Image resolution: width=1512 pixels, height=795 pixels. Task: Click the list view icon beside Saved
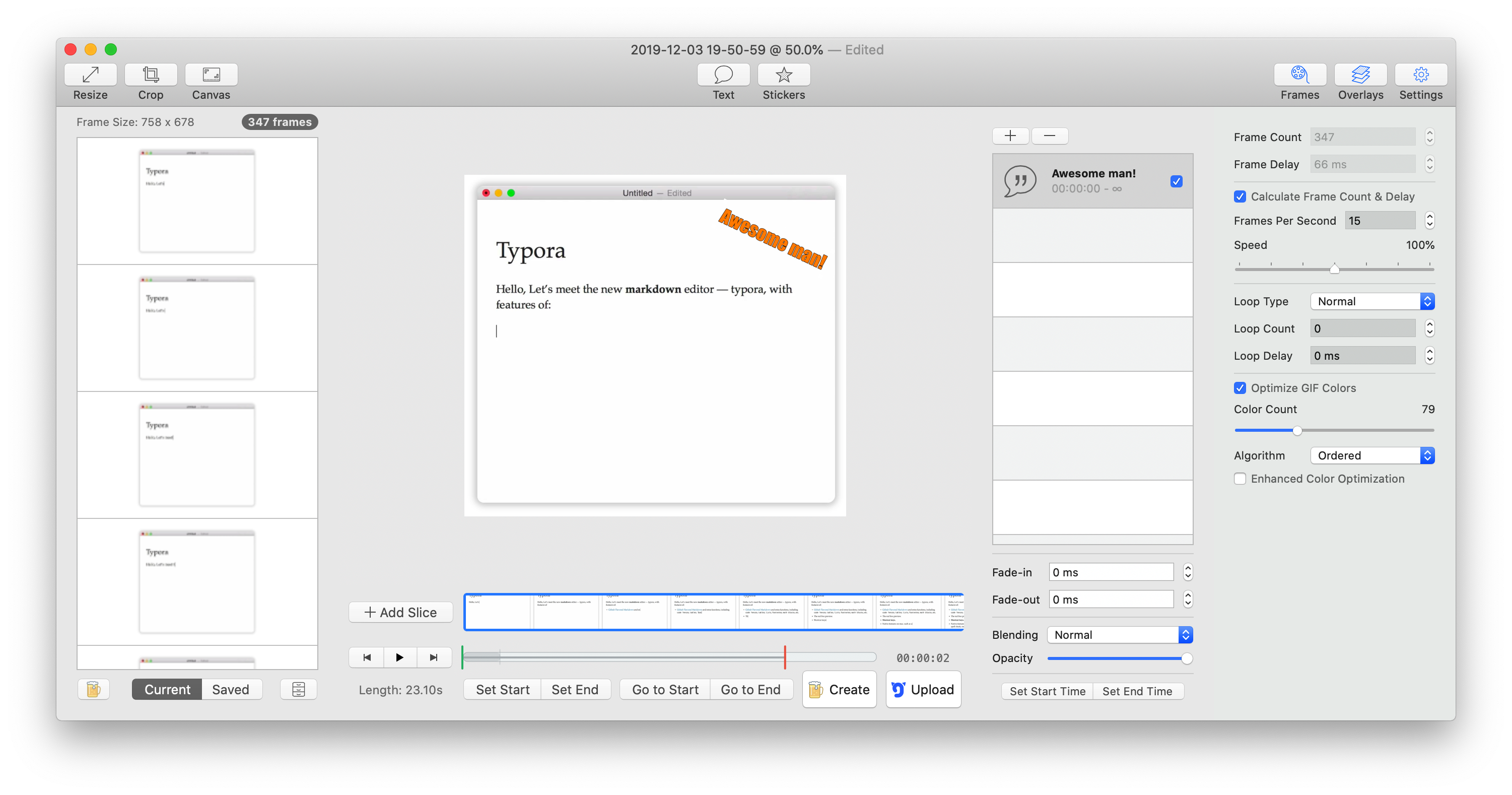click(x=299, y=689)
